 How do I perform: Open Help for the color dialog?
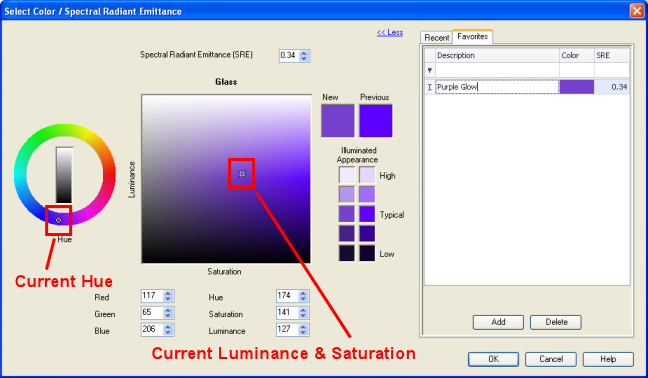tap(608, 359)
